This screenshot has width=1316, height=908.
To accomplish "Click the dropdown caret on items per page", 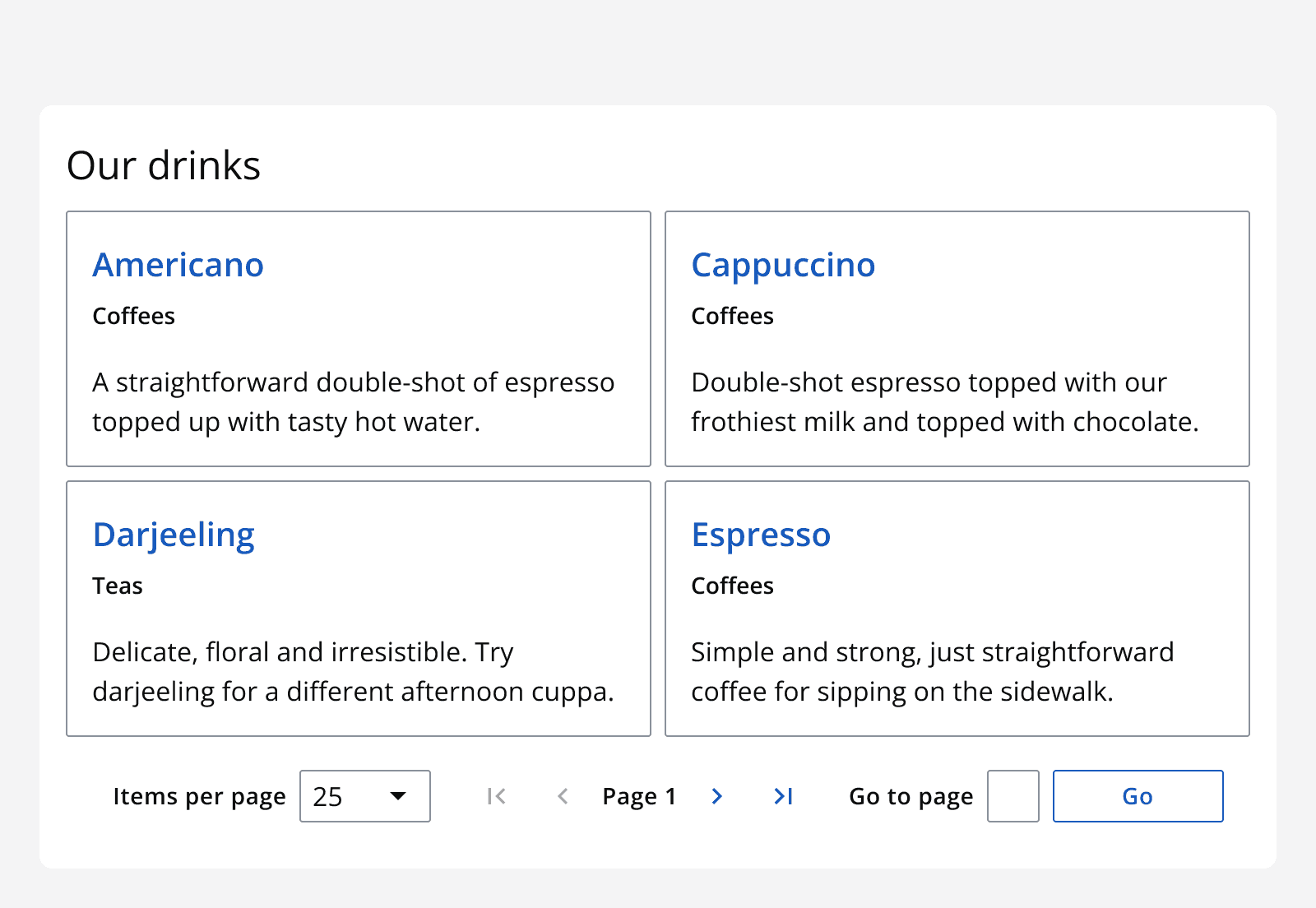I will click(398, 795).
